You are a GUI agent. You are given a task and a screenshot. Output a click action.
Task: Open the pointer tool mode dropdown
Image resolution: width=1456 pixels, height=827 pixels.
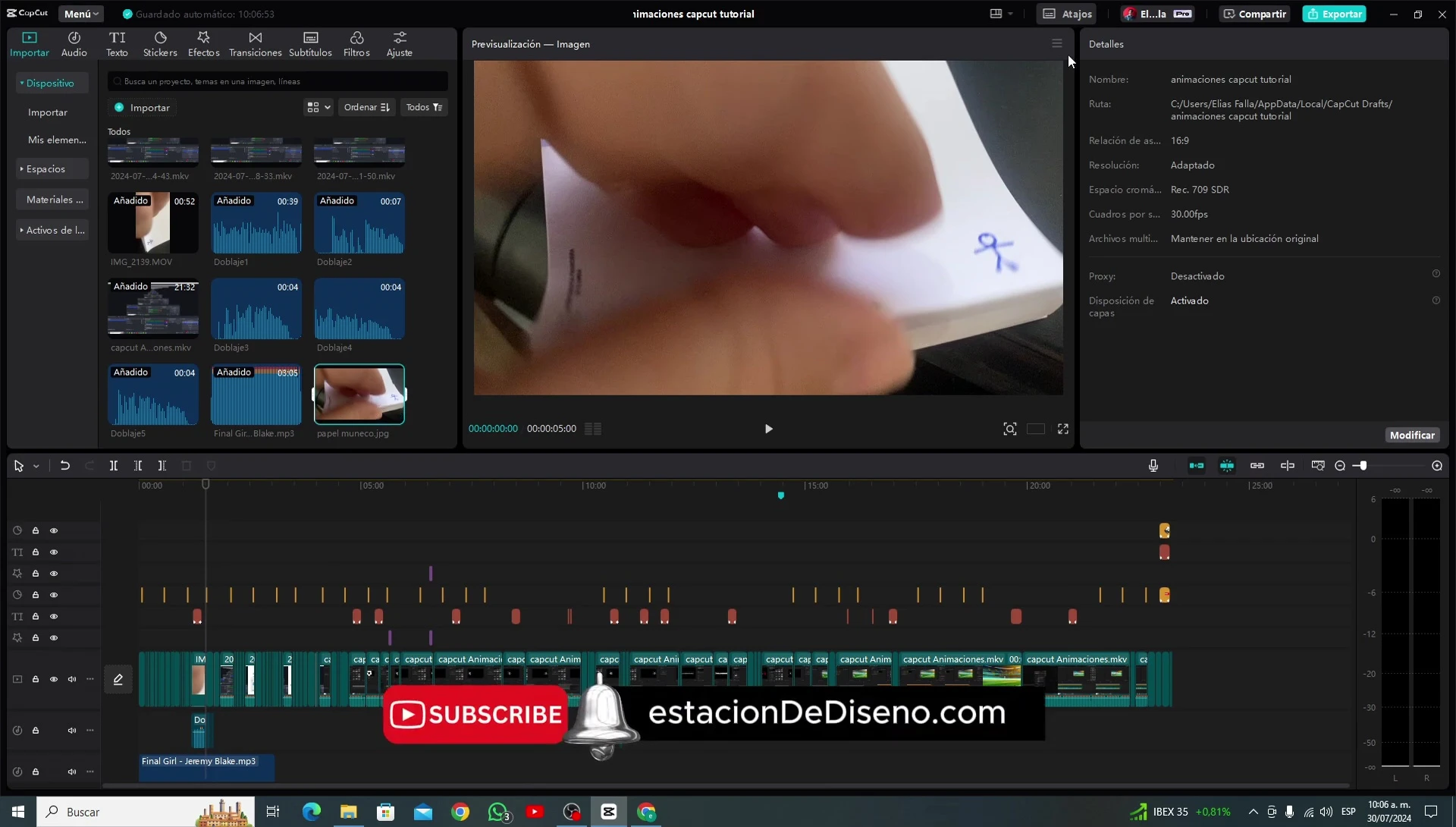(36, 467)
